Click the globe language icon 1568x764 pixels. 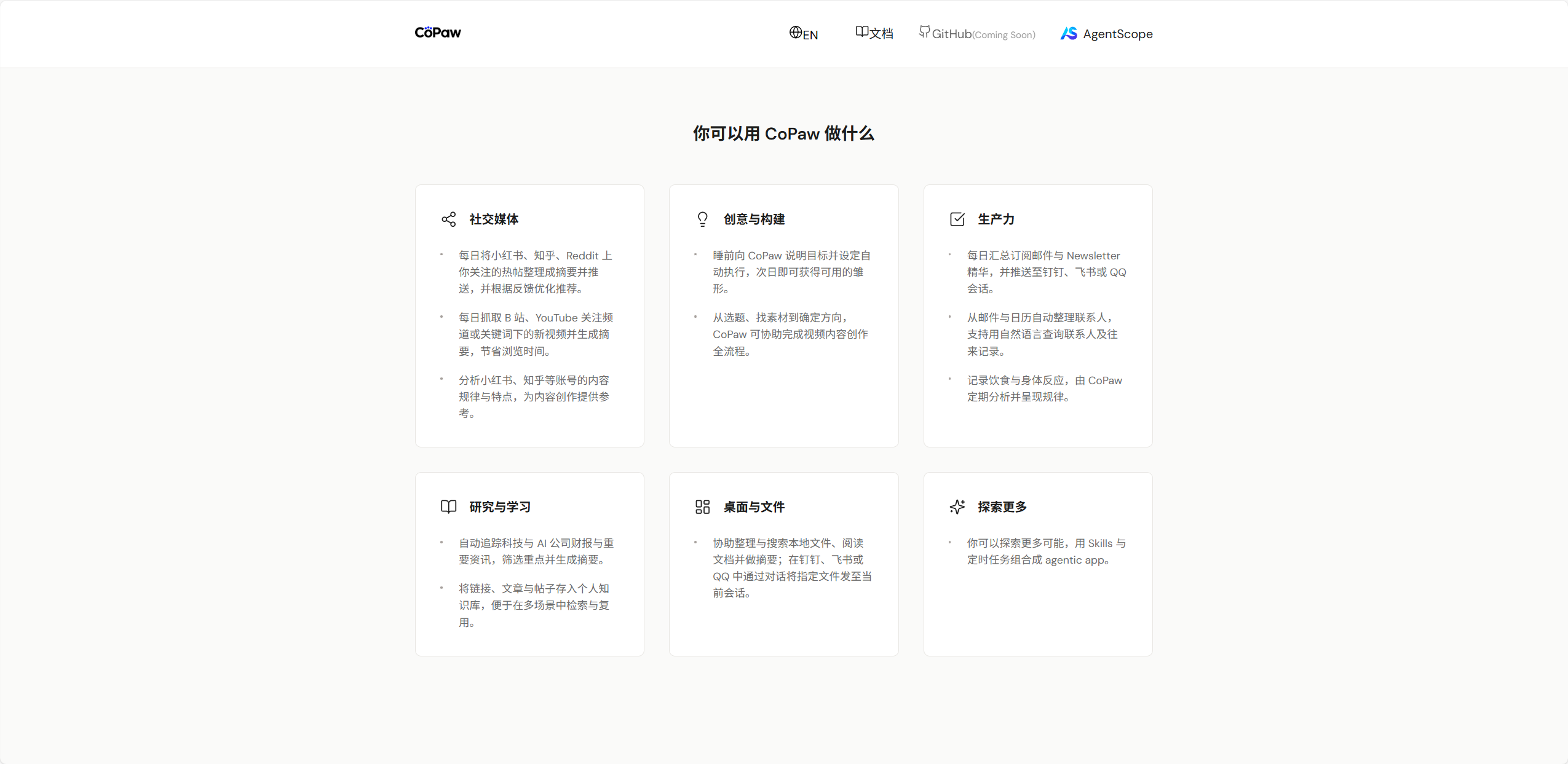point(796,32)
